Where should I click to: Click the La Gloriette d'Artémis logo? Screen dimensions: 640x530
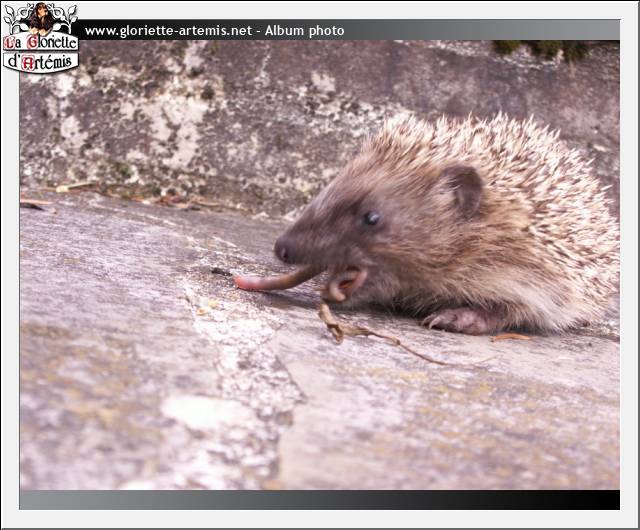tap(40, 38)
